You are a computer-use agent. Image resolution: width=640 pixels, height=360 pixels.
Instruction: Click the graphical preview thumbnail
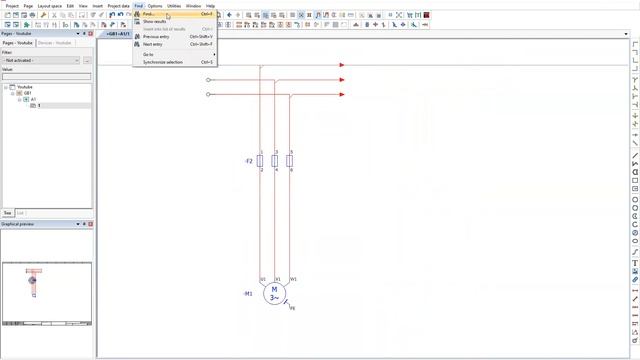[47, 294]
